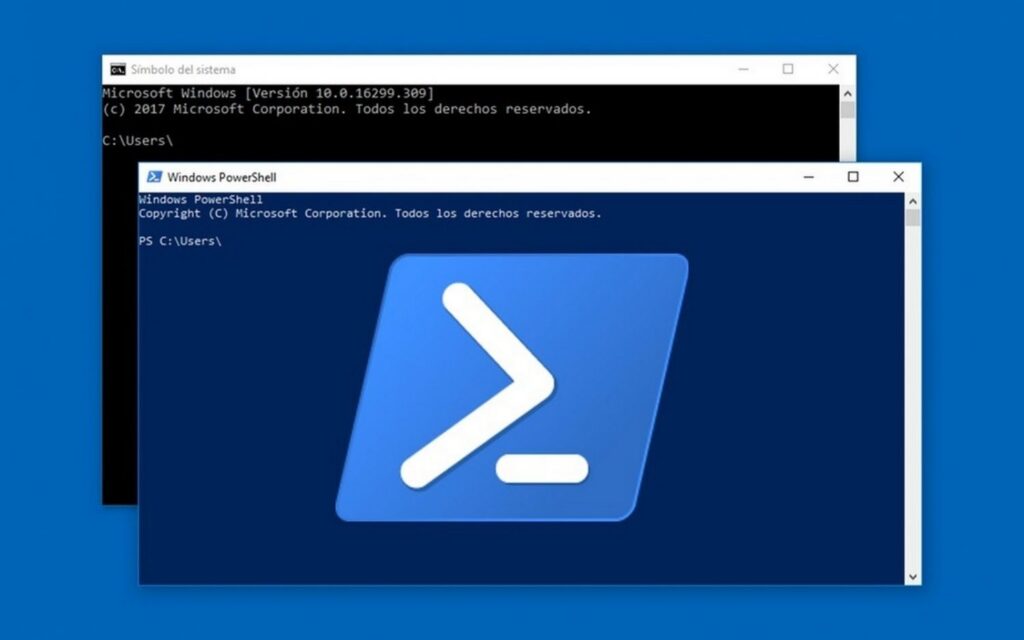Click the maximize icon of Windows PowerShell
Viewport: 1024px width, 640px height.
[x=853, y=176]
